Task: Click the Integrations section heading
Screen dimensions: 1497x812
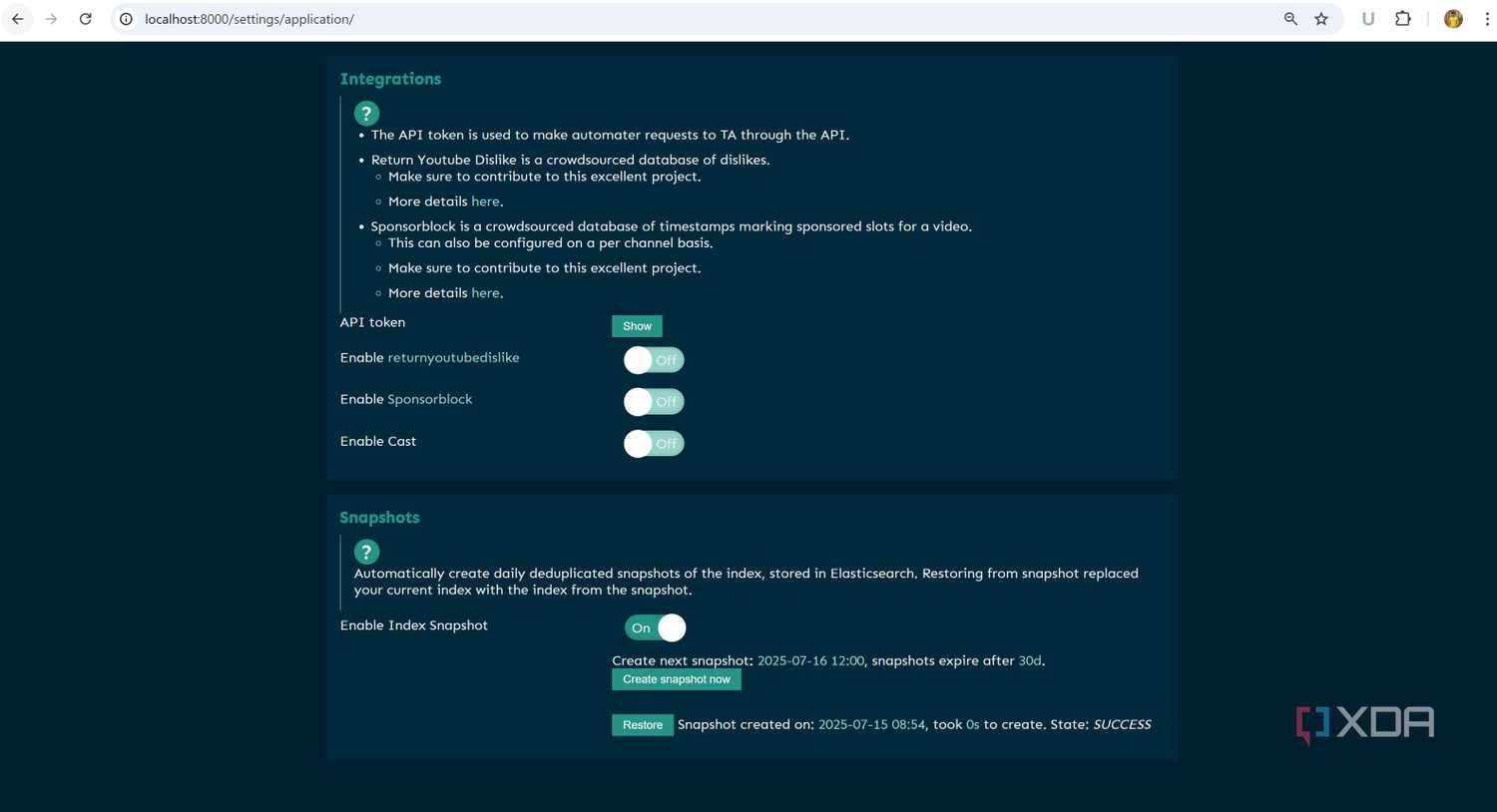Action: pyautogui.click(x=390, y=79)
